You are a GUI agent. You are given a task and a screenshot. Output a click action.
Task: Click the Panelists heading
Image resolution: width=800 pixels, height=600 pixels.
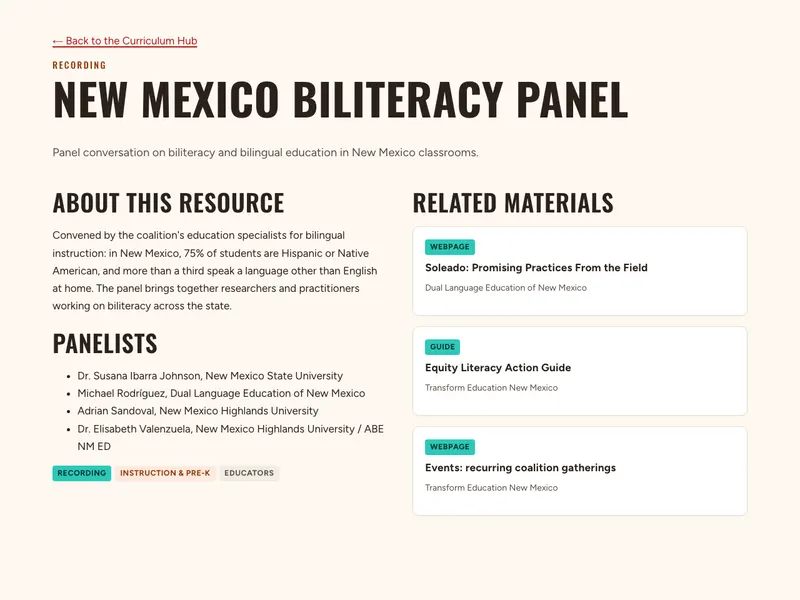(x=105, y=343)
